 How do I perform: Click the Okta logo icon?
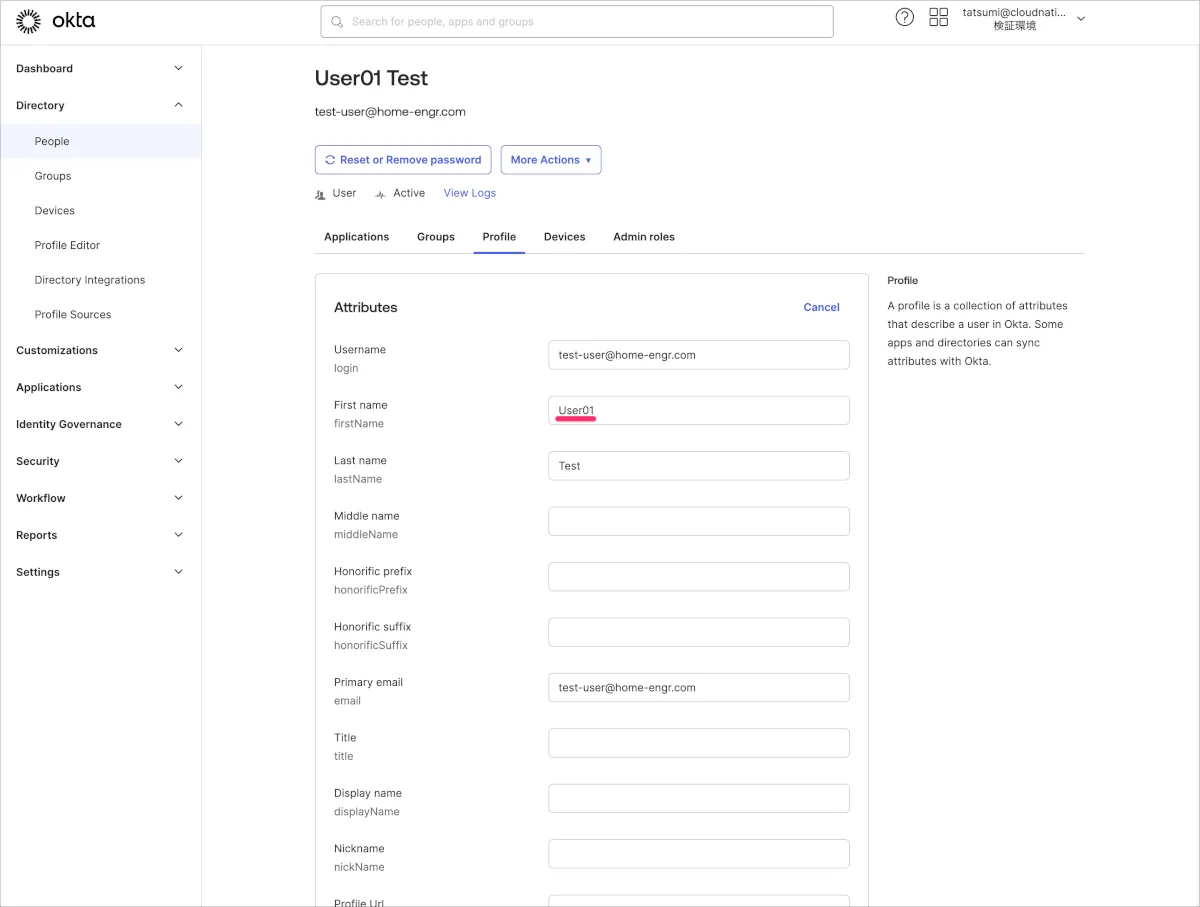click(29, 21)
